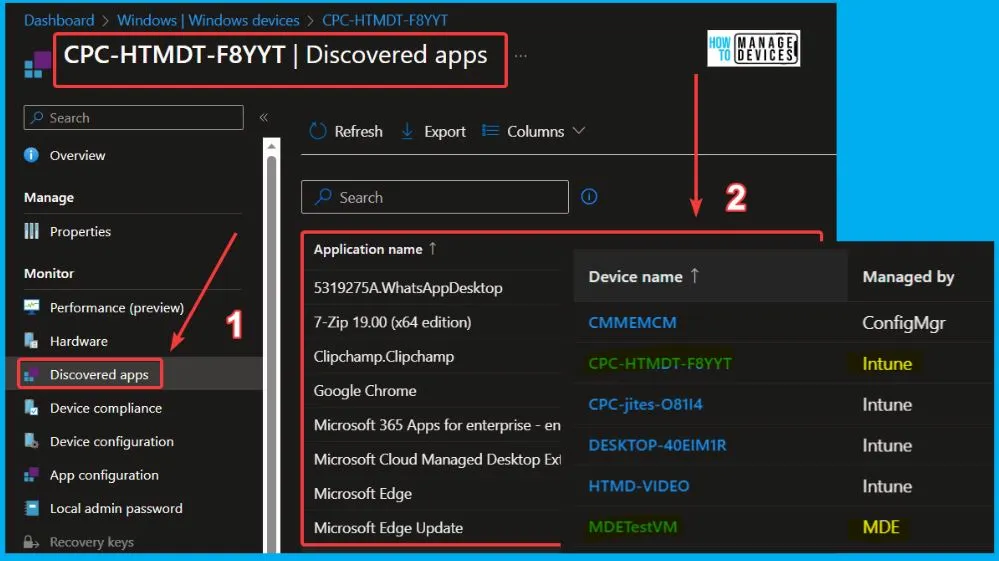This screenshot has width=999, height=561.
Task: Click the Recovery keys lock icon
Action: coord(31,542)
